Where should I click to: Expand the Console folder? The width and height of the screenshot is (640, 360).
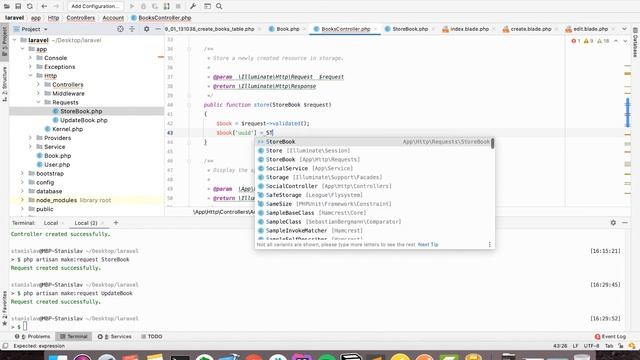coord(30,58)
